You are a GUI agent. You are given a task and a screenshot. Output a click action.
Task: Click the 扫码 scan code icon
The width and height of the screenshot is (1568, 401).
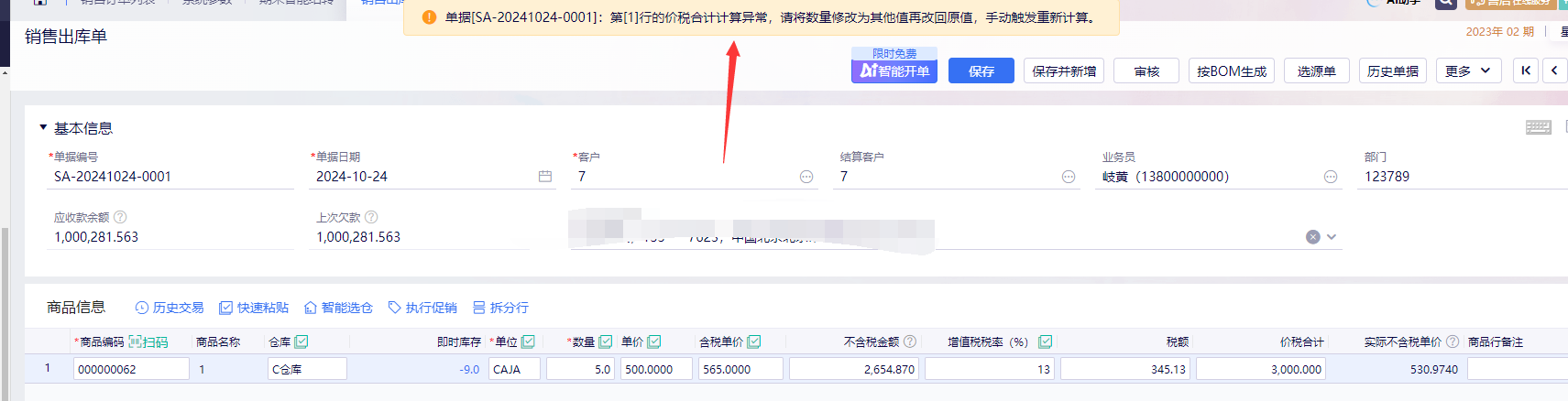tap(148, 341)
